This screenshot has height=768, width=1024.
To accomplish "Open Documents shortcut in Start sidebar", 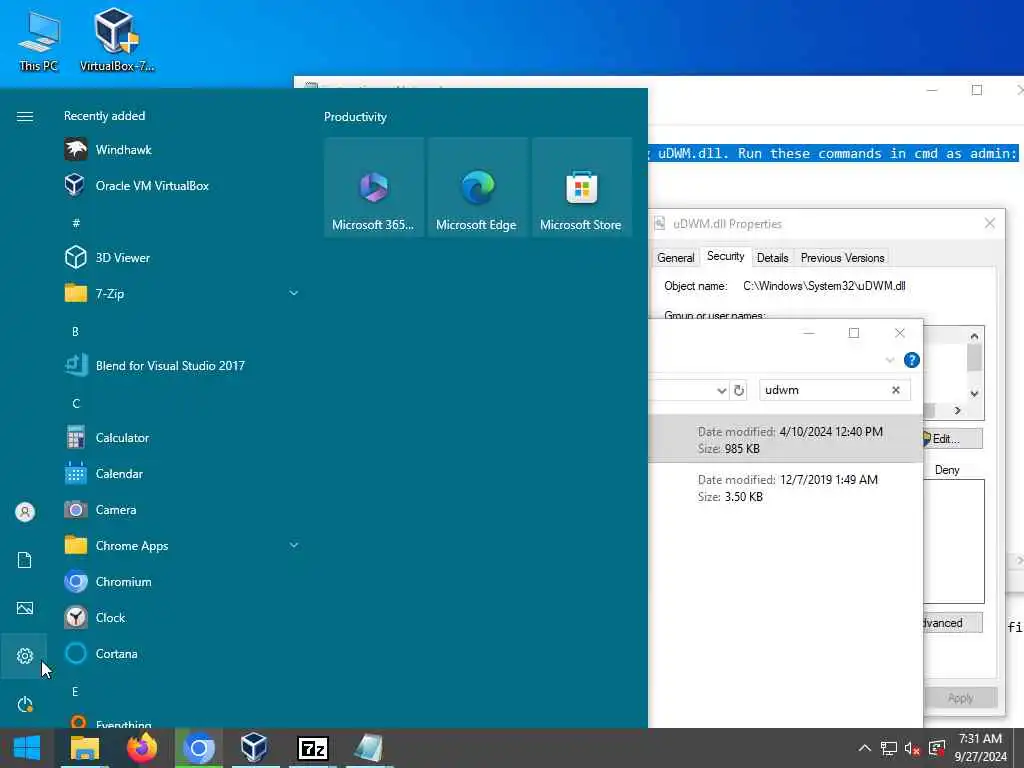I will pos(24,560).
